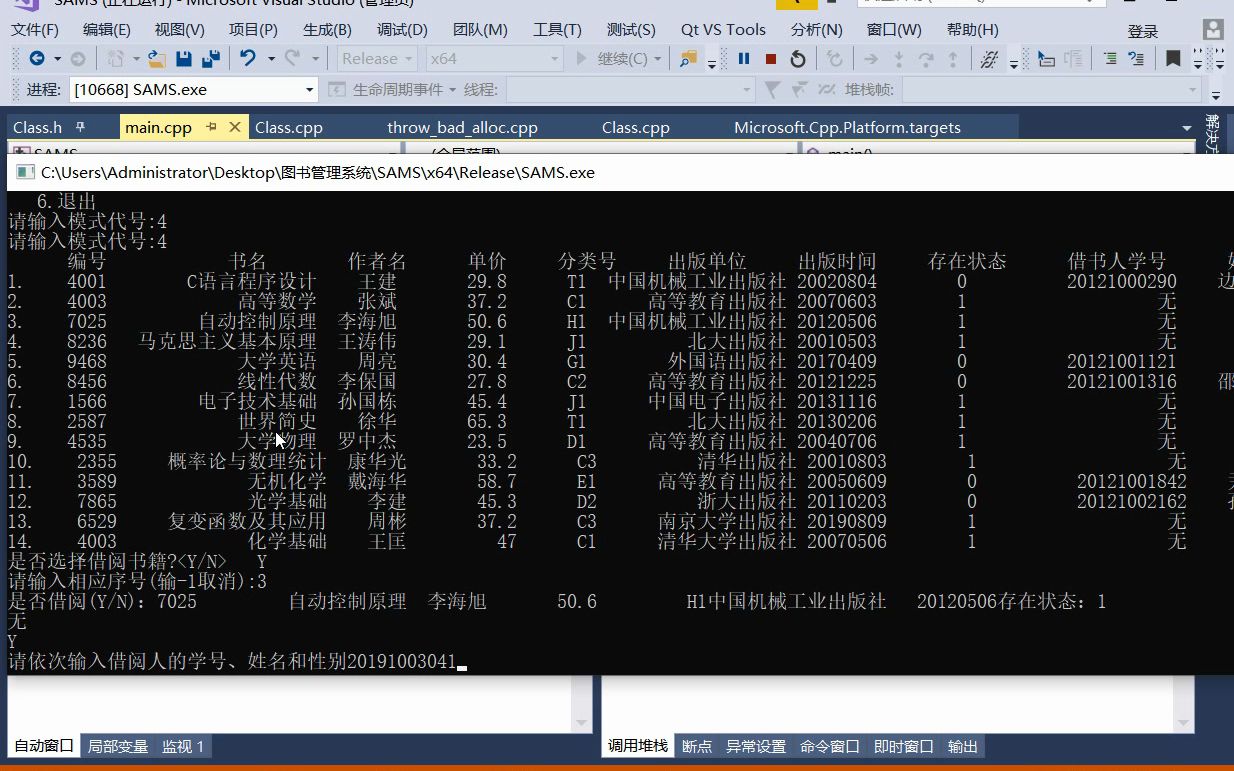Restart the debug session icon
The width and height of the screenshot is (1234, 771).
(x=797, y=59)
